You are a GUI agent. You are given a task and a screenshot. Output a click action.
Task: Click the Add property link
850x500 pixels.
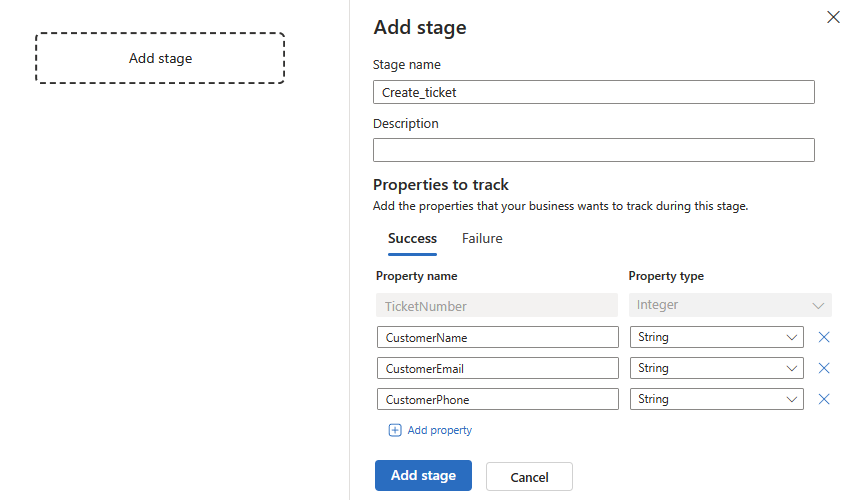coord(439,430)
